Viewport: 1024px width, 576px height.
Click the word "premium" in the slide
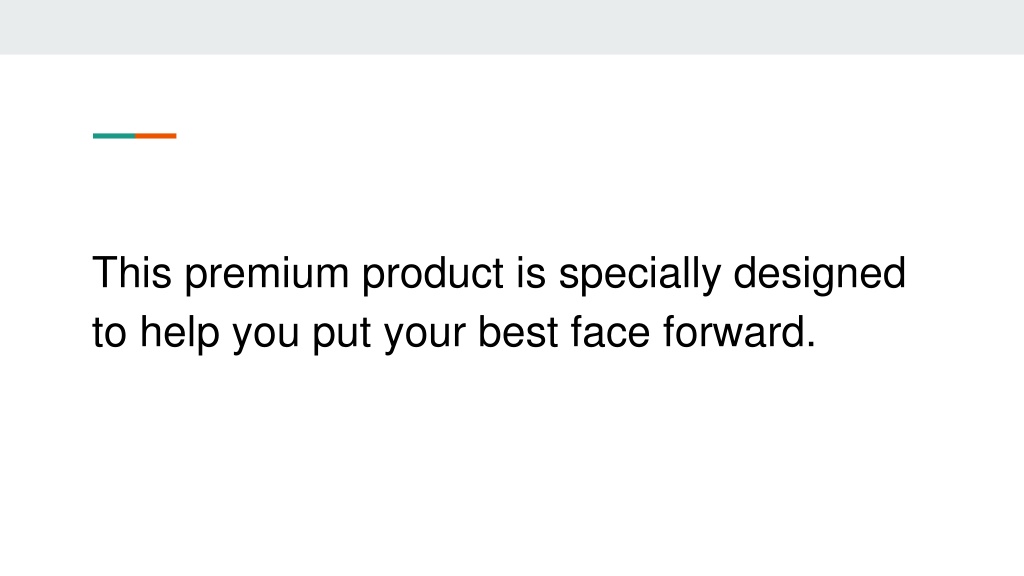(x=266, y=276)
